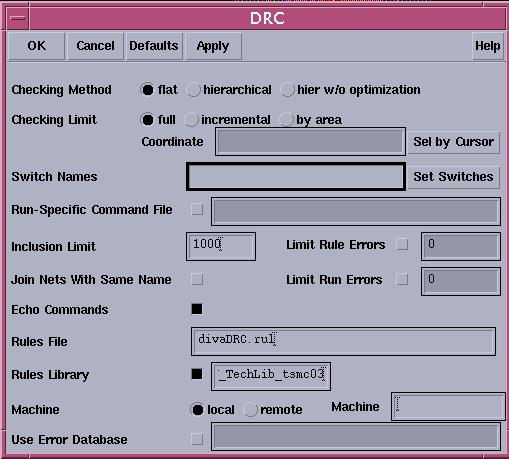
Task: Click Sel by Cursor button
Action: click(454, 142)
